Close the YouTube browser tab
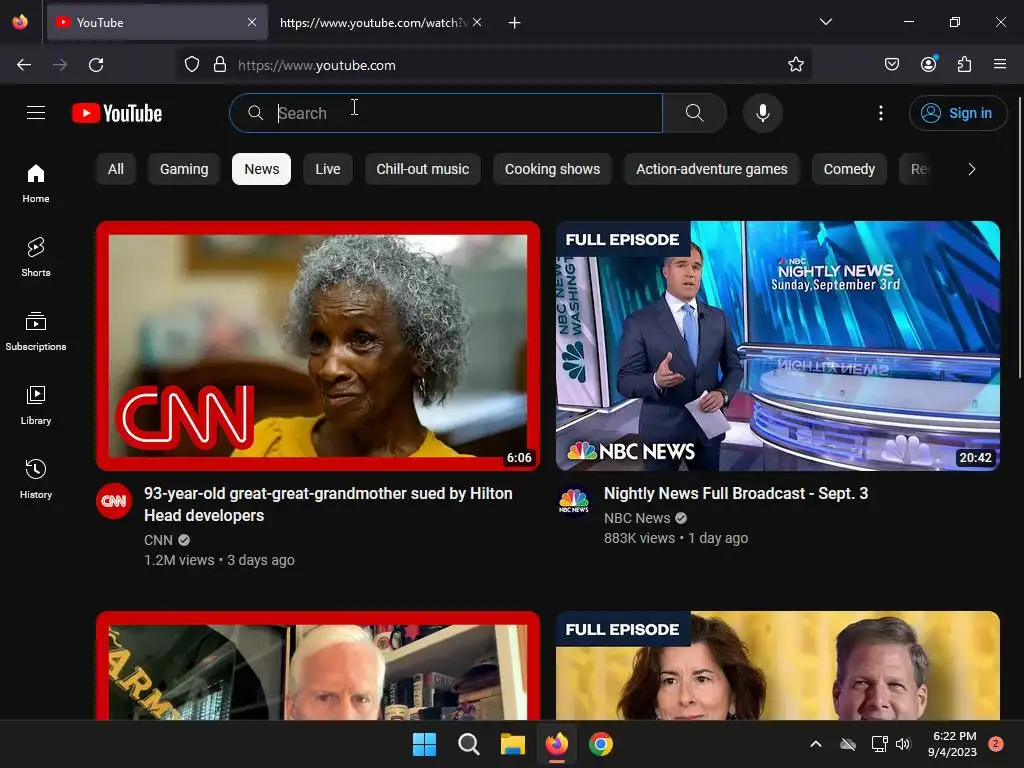This screenshot has height=768, width=1024. 252,22
